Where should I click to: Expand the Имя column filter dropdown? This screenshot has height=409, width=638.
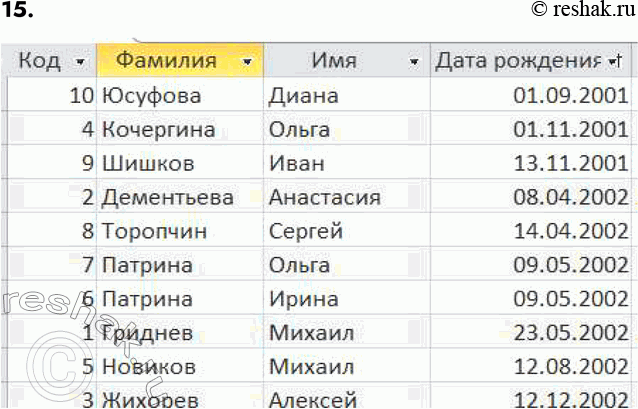[x=414, y=62]
